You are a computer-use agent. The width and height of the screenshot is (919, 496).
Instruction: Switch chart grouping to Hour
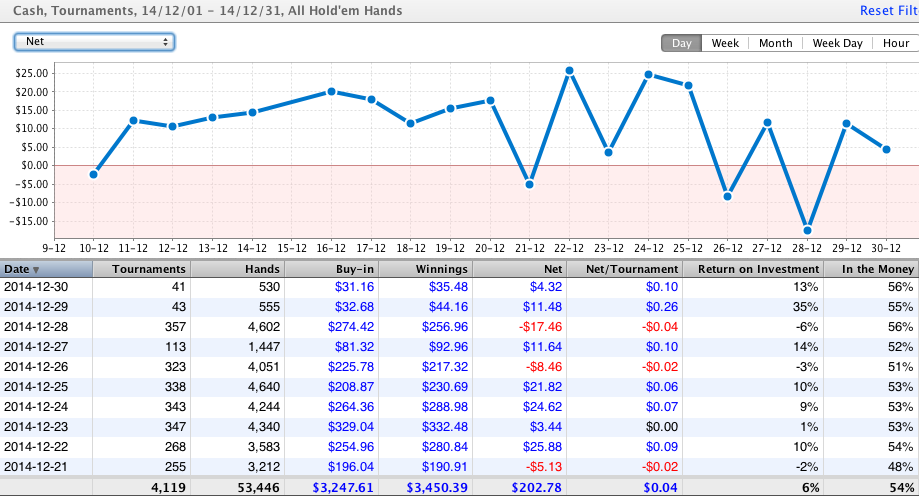coord(895,43)
